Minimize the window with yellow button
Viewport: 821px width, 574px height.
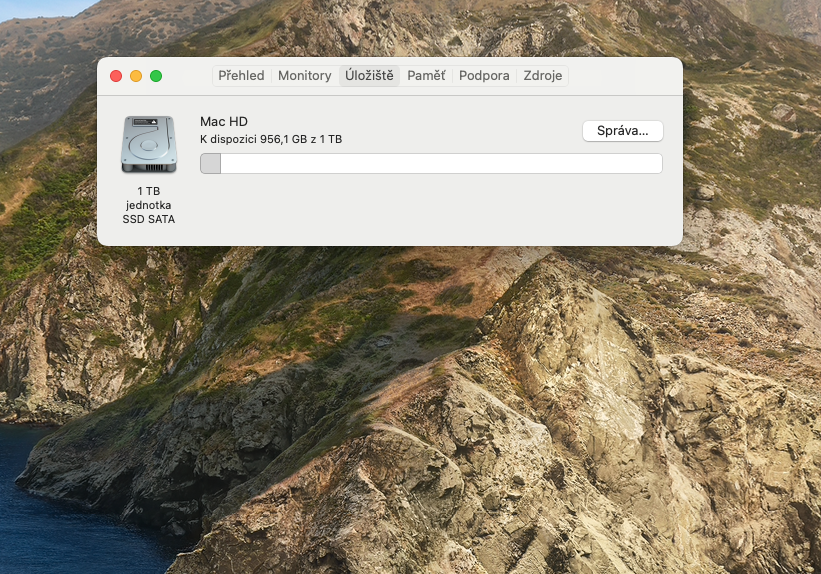136,76
